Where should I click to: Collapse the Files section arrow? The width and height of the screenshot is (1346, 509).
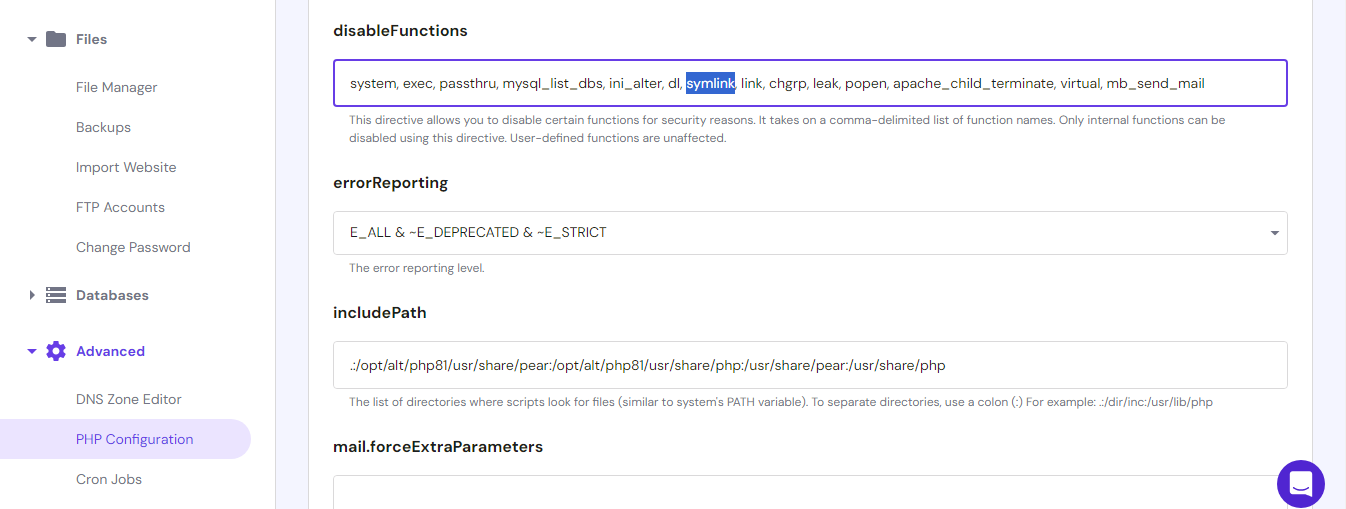coord(32,39)
